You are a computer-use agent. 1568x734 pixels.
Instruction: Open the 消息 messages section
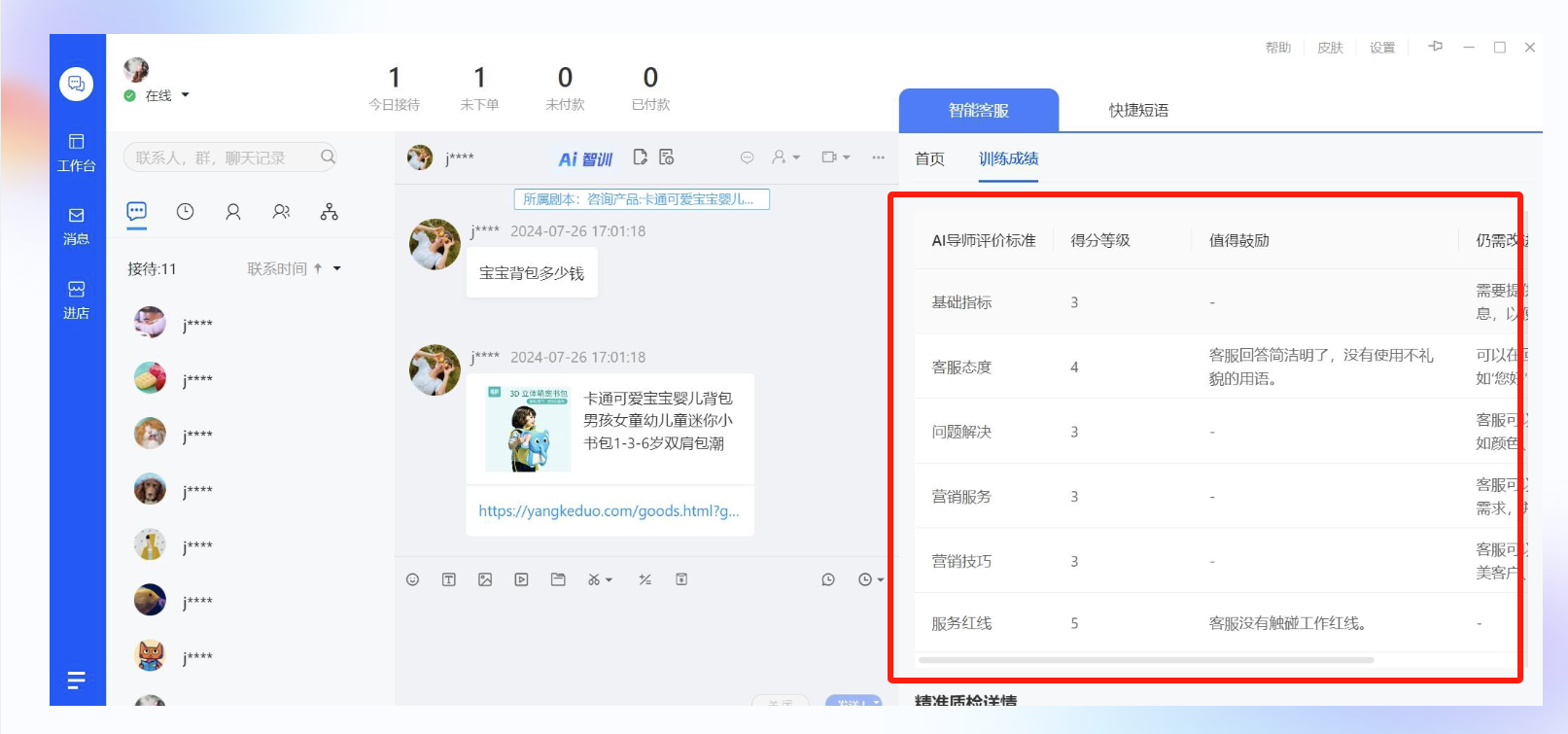click(x=76, y=226)
